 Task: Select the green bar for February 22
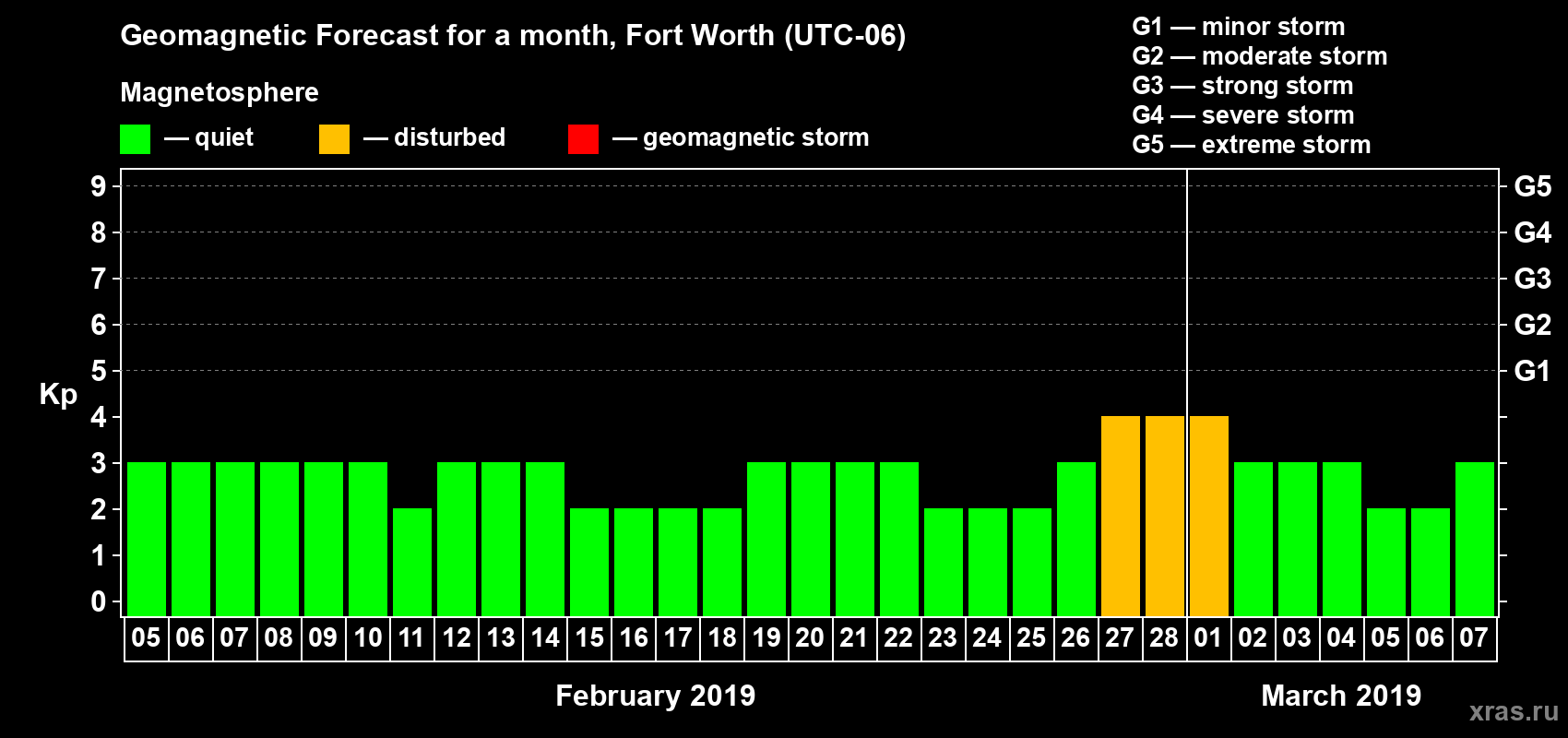pos(899,540)
